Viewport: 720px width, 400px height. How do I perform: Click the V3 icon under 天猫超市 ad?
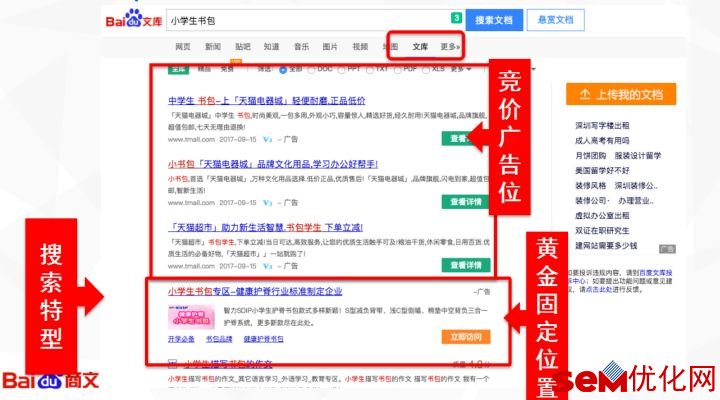(x=268, y=266)
